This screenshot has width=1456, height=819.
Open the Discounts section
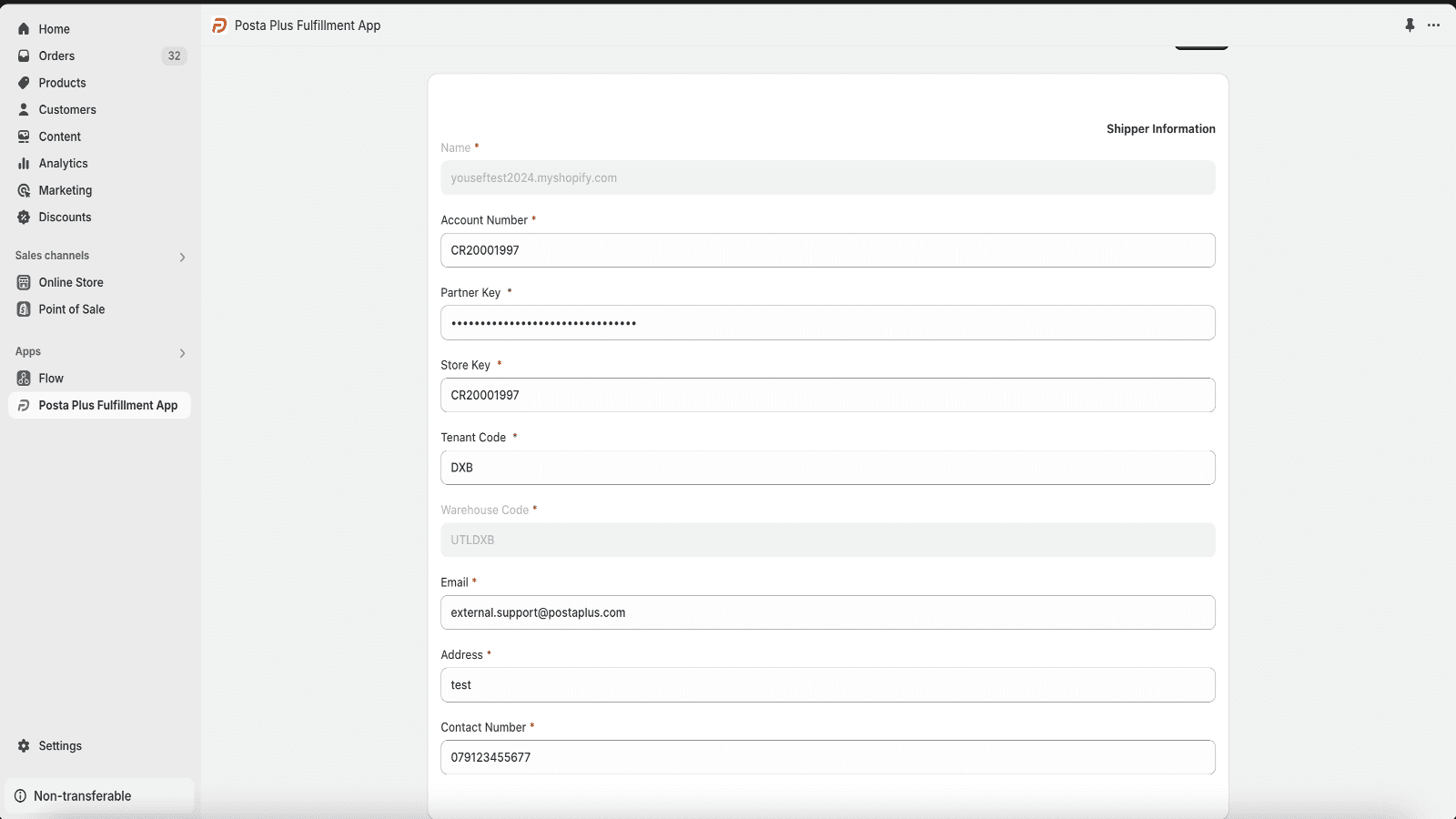65,217
